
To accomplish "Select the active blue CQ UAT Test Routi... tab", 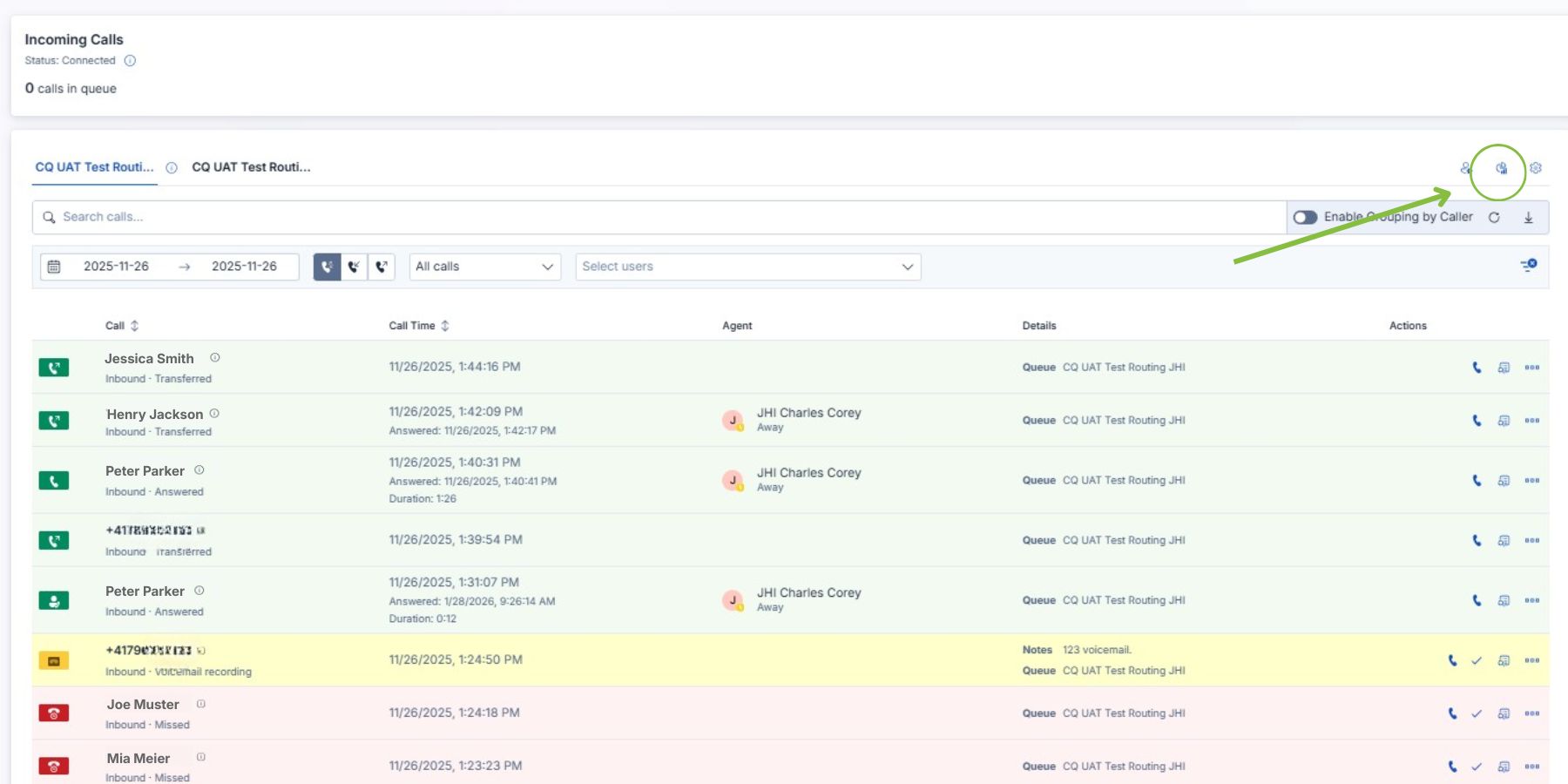I will (x=94, y=167).
